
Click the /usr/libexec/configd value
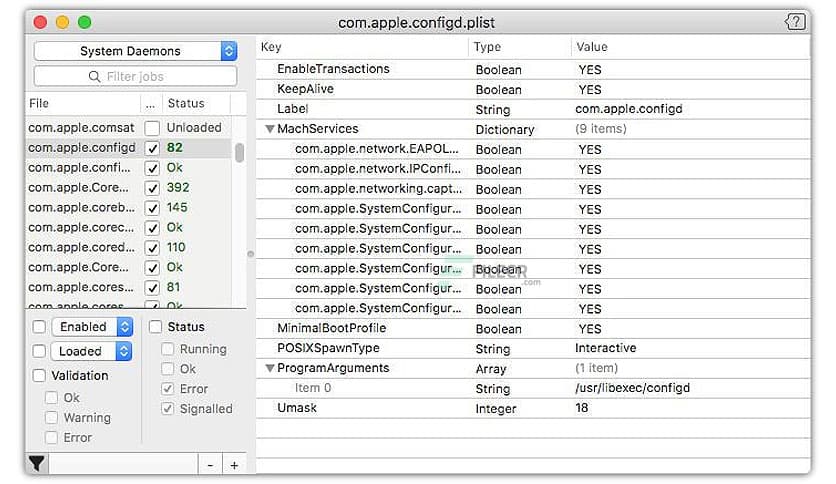[632, 388]
